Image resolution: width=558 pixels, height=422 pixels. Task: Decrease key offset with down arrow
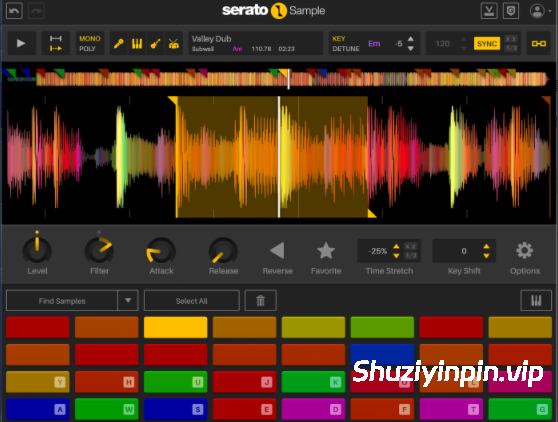(411, 48)
